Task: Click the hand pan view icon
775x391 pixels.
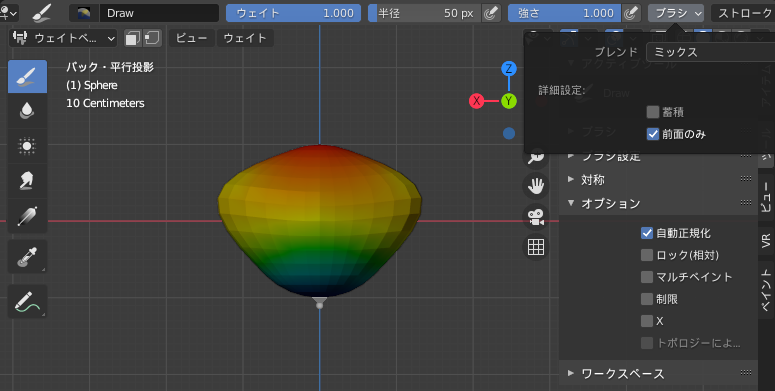Action: pyautogui.click(x=536, y=186)
